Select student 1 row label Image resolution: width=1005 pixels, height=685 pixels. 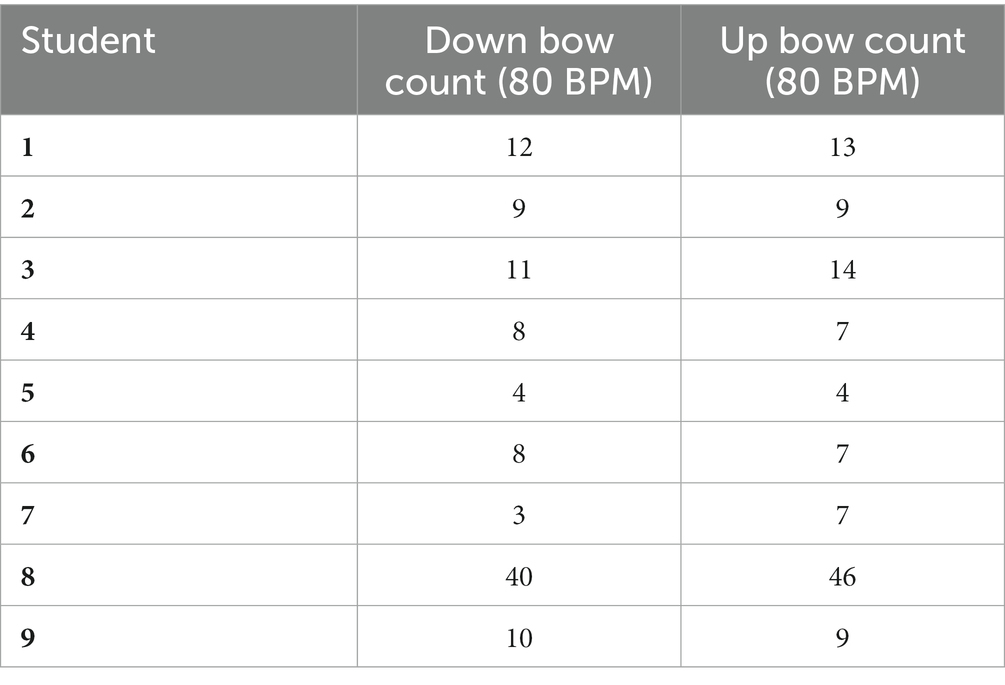coord(27,147)
